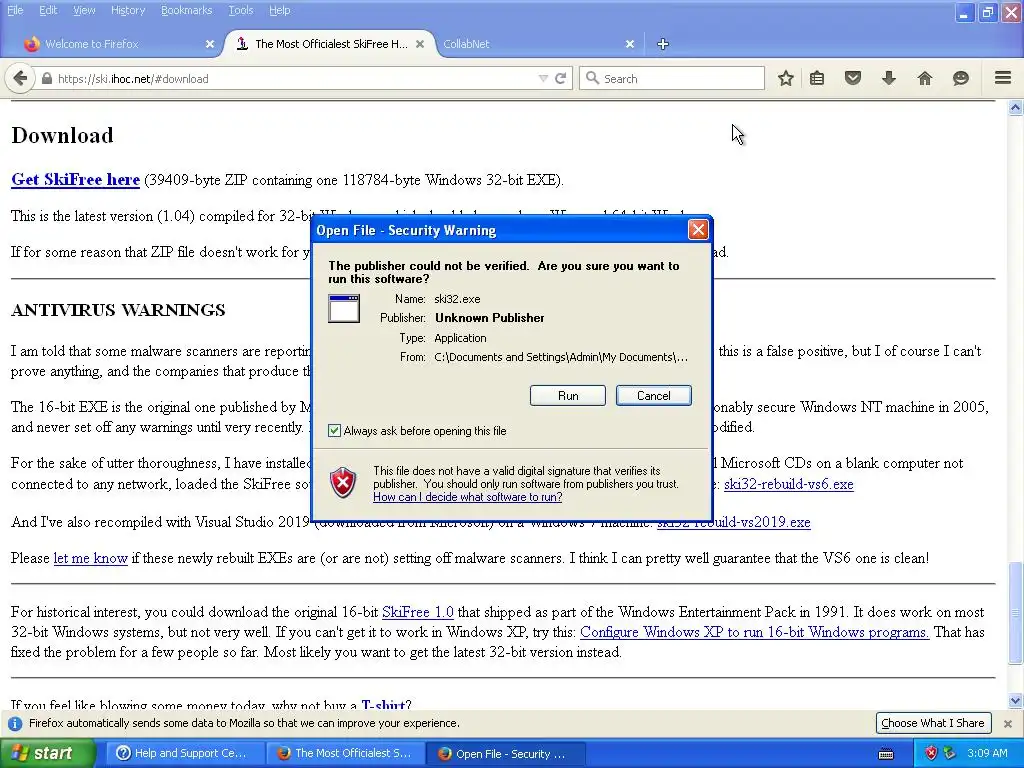Click the address bar URL field

294,78
